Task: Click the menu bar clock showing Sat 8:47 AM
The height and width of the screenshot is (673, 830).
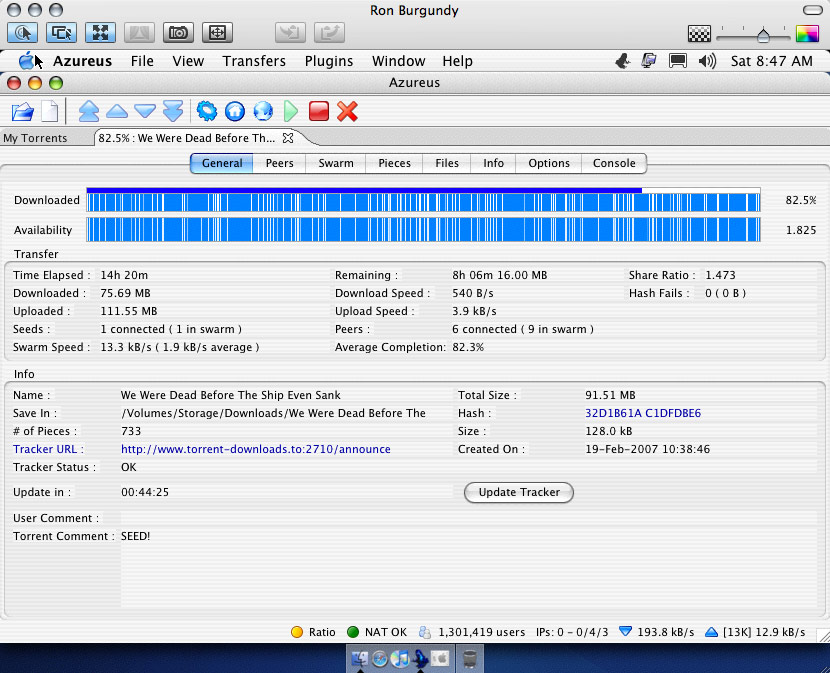Action: 772,61
